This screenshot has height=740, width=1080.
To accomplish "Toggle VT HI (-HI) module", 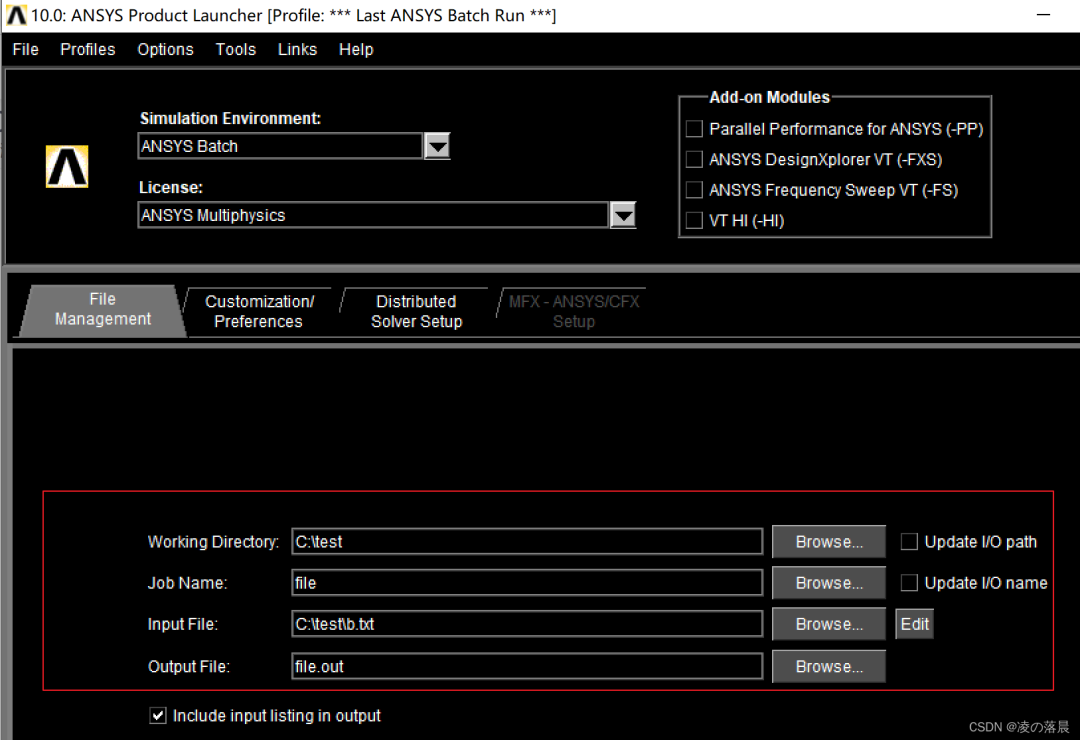I will pyautogui.click(x=694, y=220).
